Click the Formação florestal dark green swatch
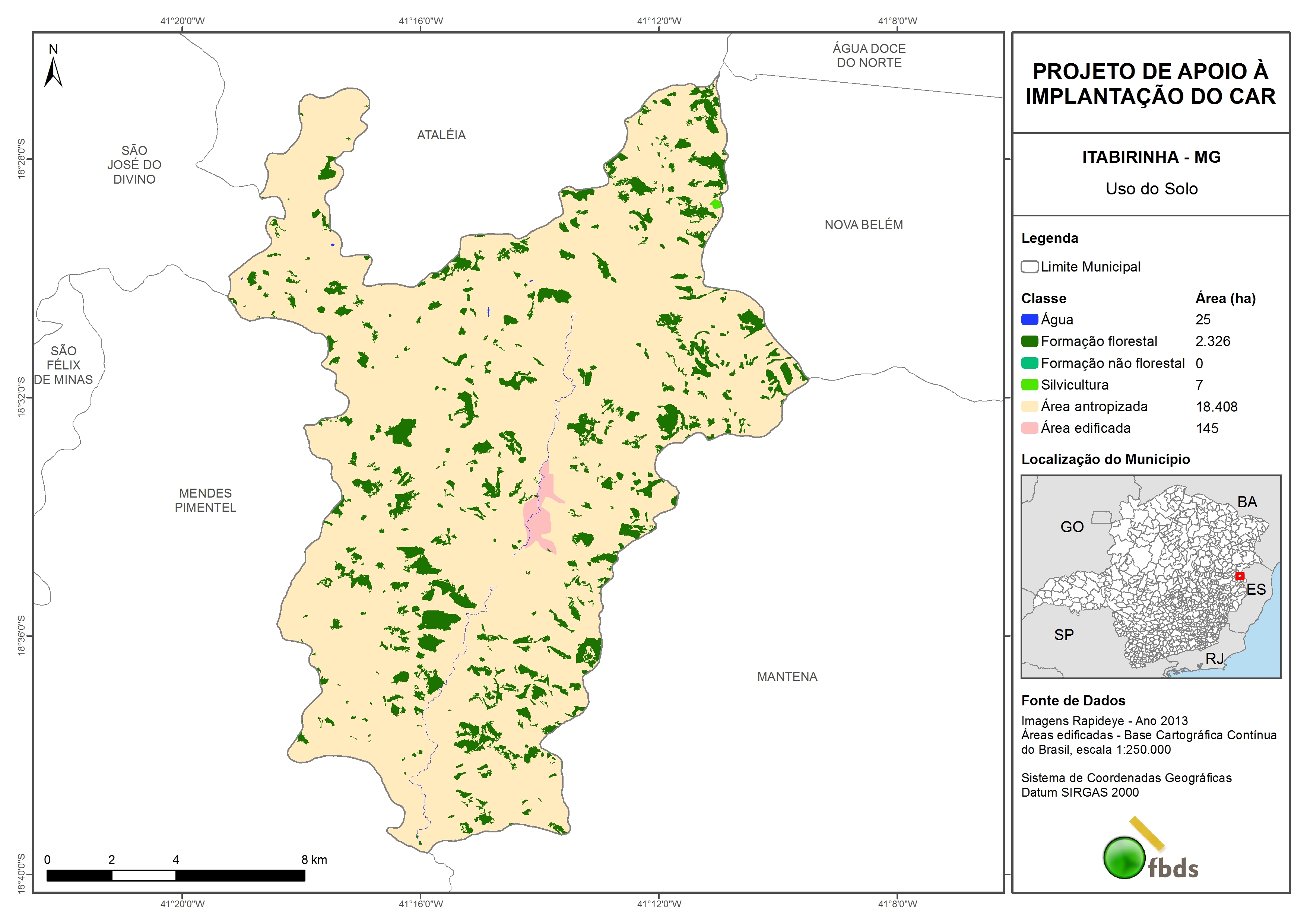 1029,341
